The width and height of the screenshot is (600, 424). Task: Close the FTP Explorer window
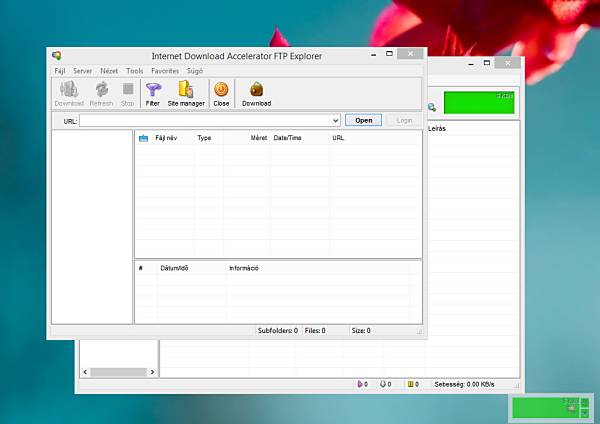[x=410, y=54]
